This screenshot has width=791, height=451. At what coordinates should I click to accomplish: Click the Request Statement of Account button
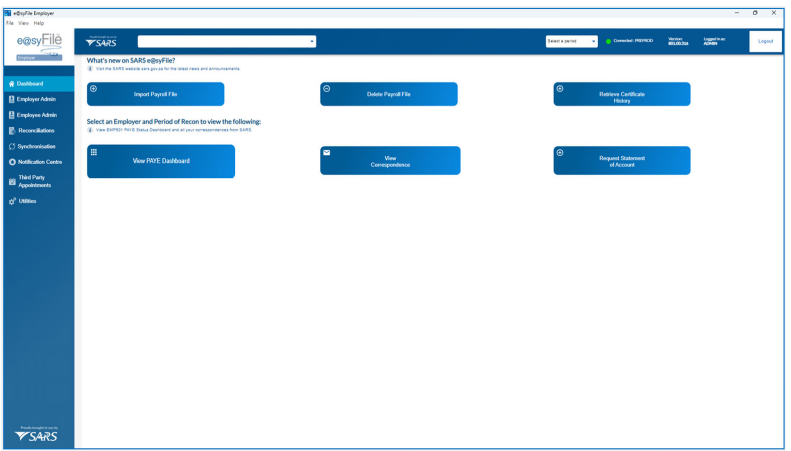point(621,160)
